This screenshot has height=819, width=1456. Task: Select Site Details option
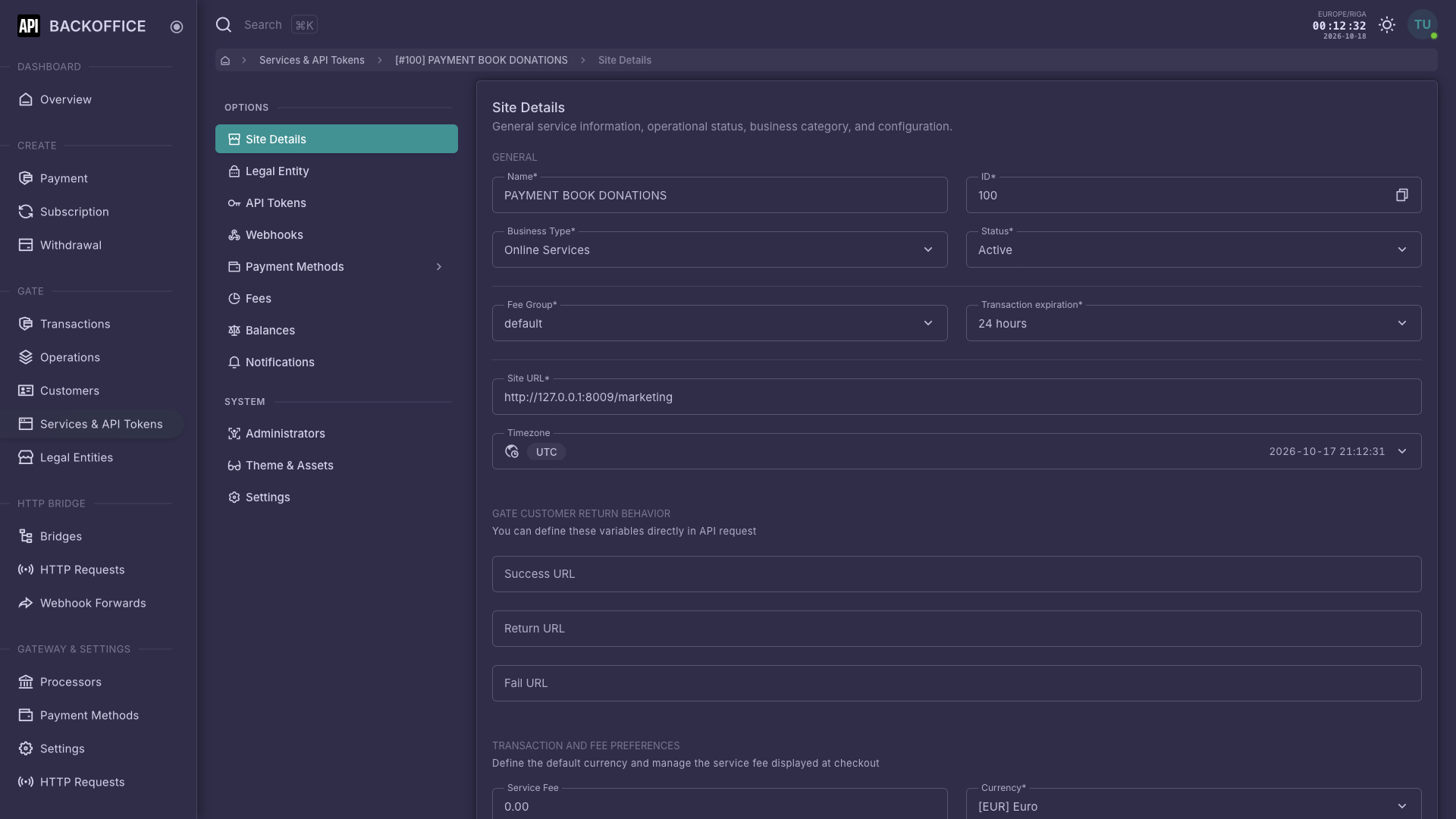[337, 140]
